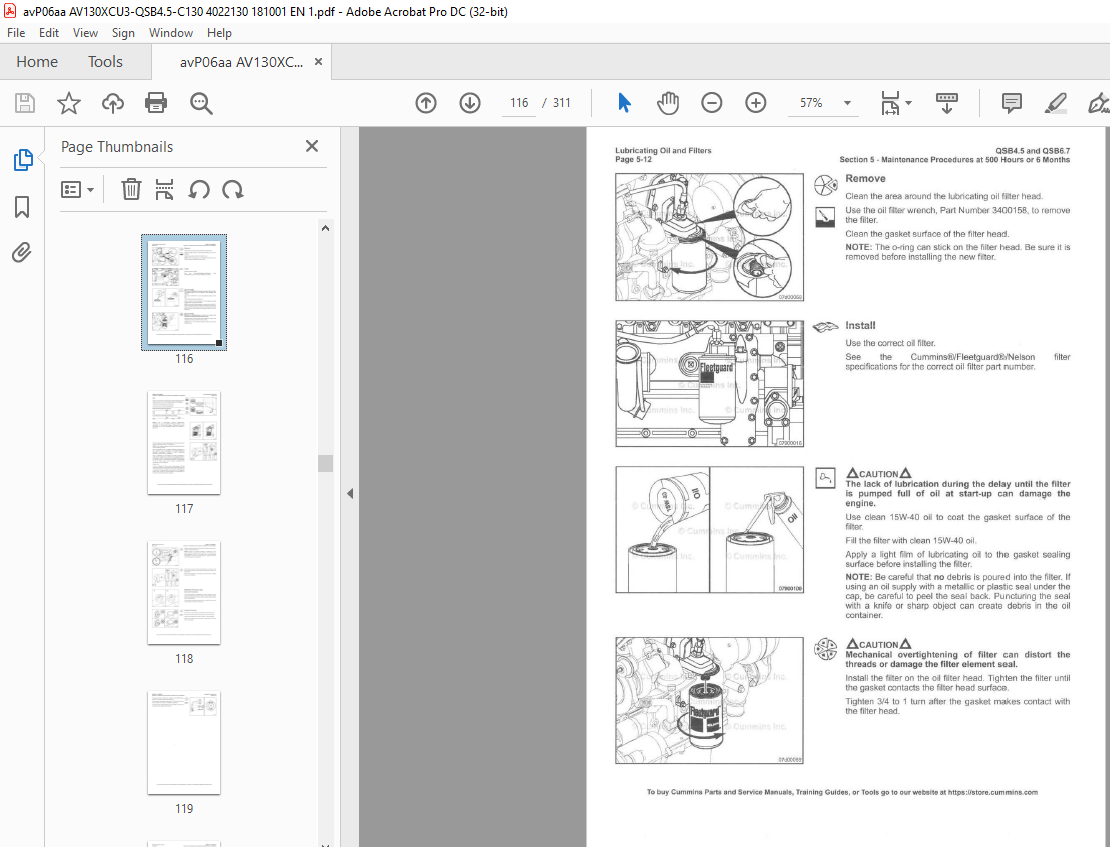The height and width of the screenshot is (847, 1110).
Task: Open the Attachments paperclip icon
Action: pos(22,253)
